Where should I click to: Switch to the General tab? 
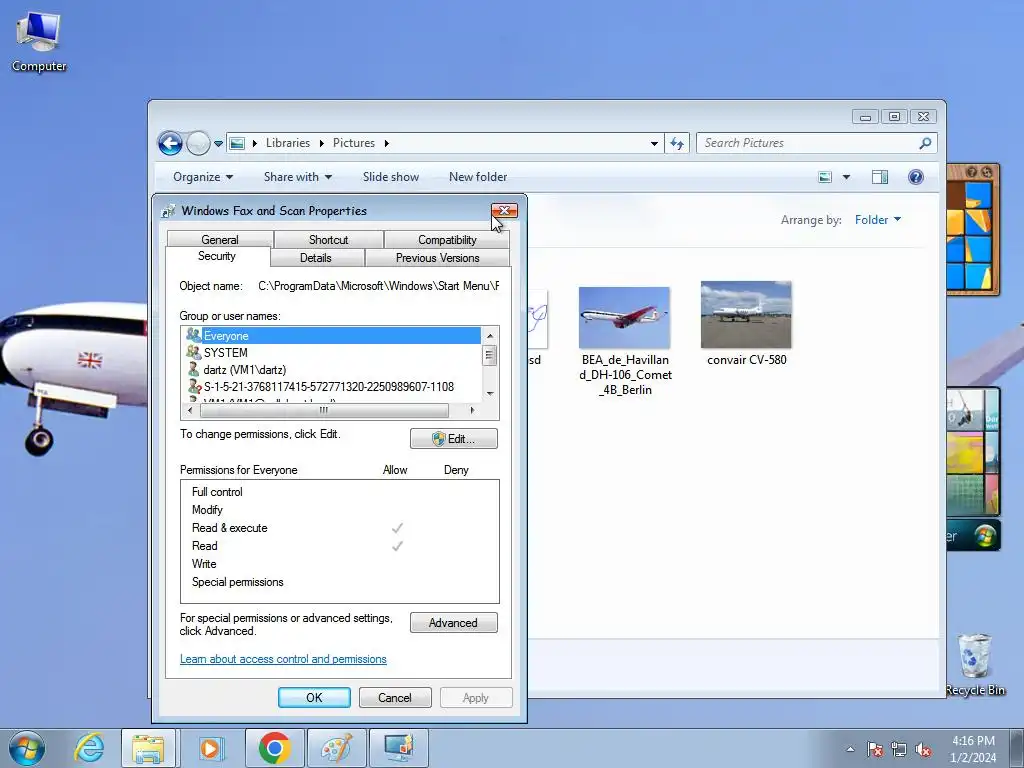coord(220,240)
